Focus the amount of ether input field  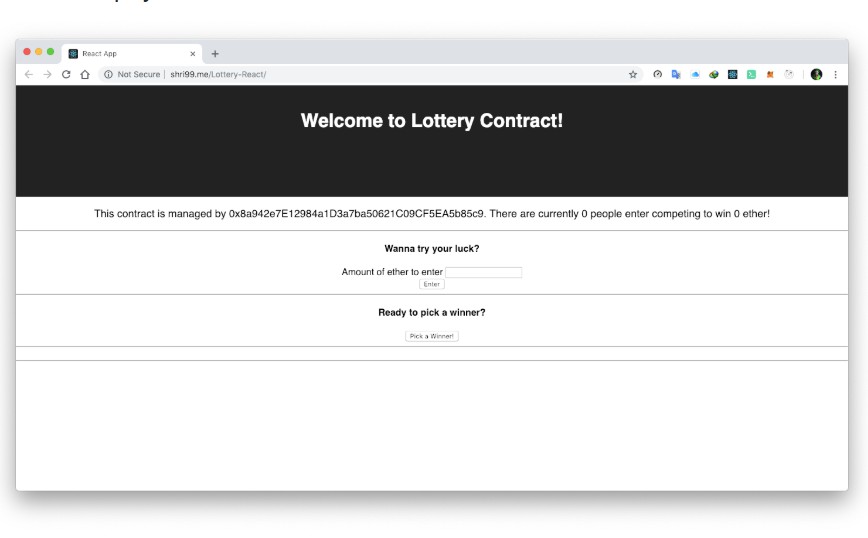click(483, 272)
